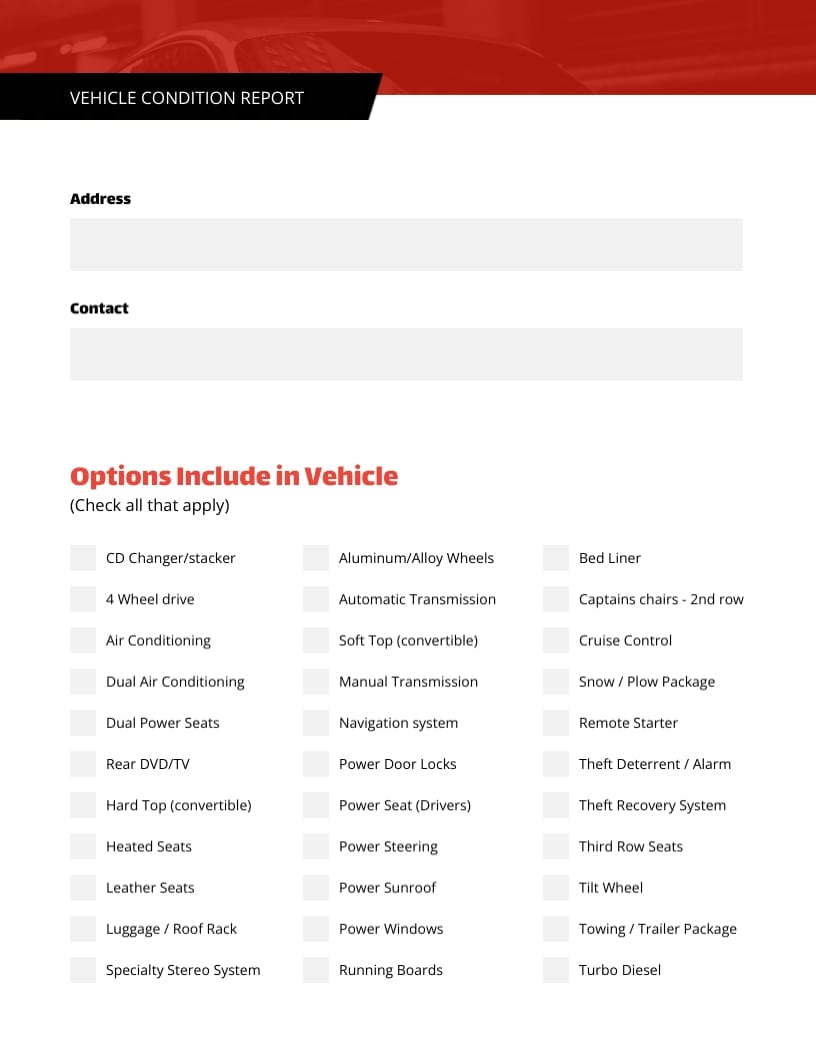The image size is (816, 1056).
Task: Tick the 4 Wheel drive checkbox
Action: click(83, 599)
